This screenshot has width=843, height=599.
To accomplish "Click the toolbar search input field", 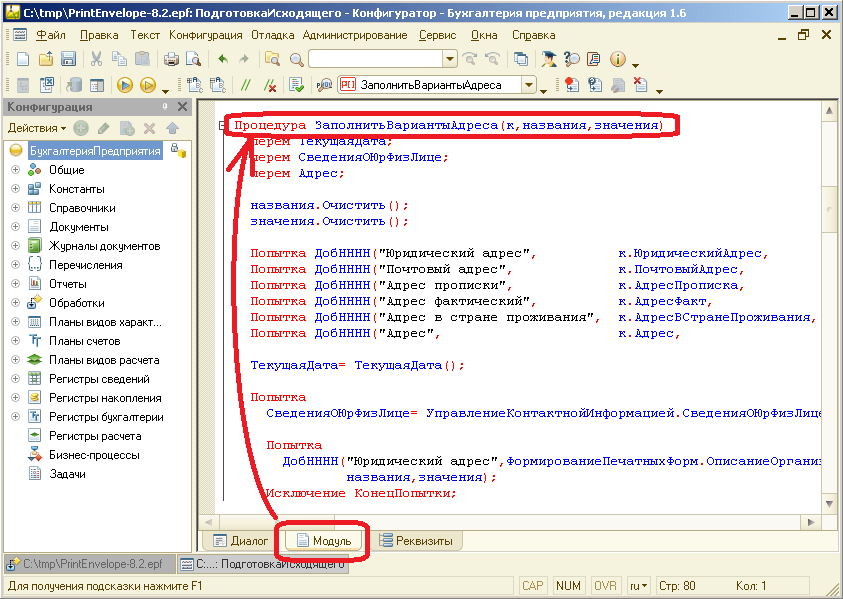I will click(375, 59).
